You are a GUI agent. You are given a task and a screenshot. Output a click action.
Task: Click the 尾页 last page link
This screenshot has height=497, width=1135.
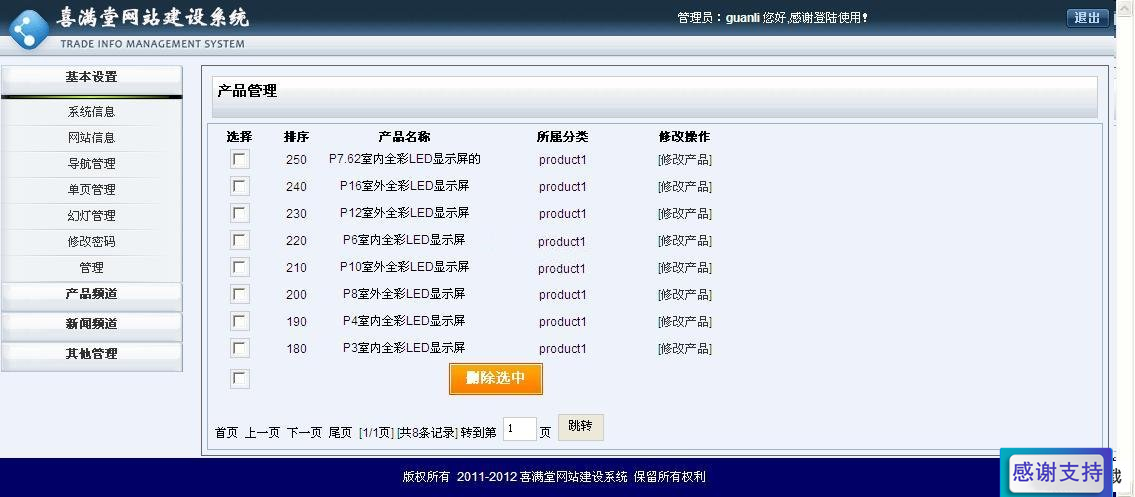click(340, 433)
